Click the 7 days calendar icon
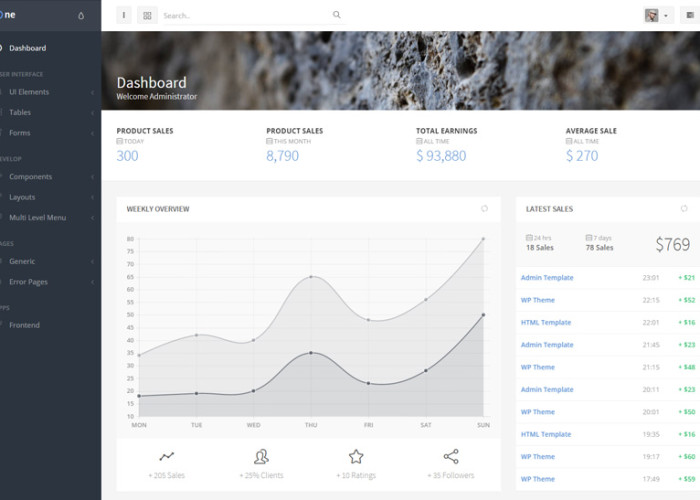The height and width of the screenshot is (500, 700). (x=589, y=238)
